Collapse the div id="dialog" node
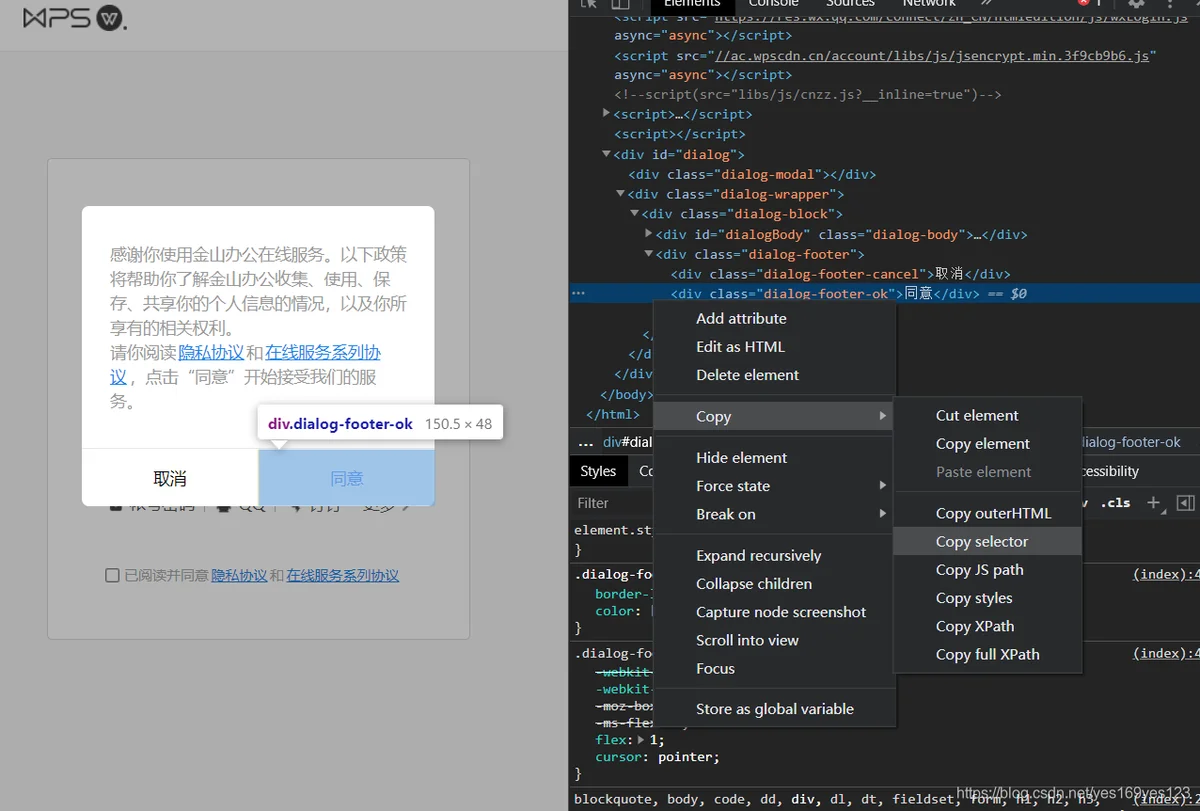The image size is (1200, 811). [x=606, y=154]
